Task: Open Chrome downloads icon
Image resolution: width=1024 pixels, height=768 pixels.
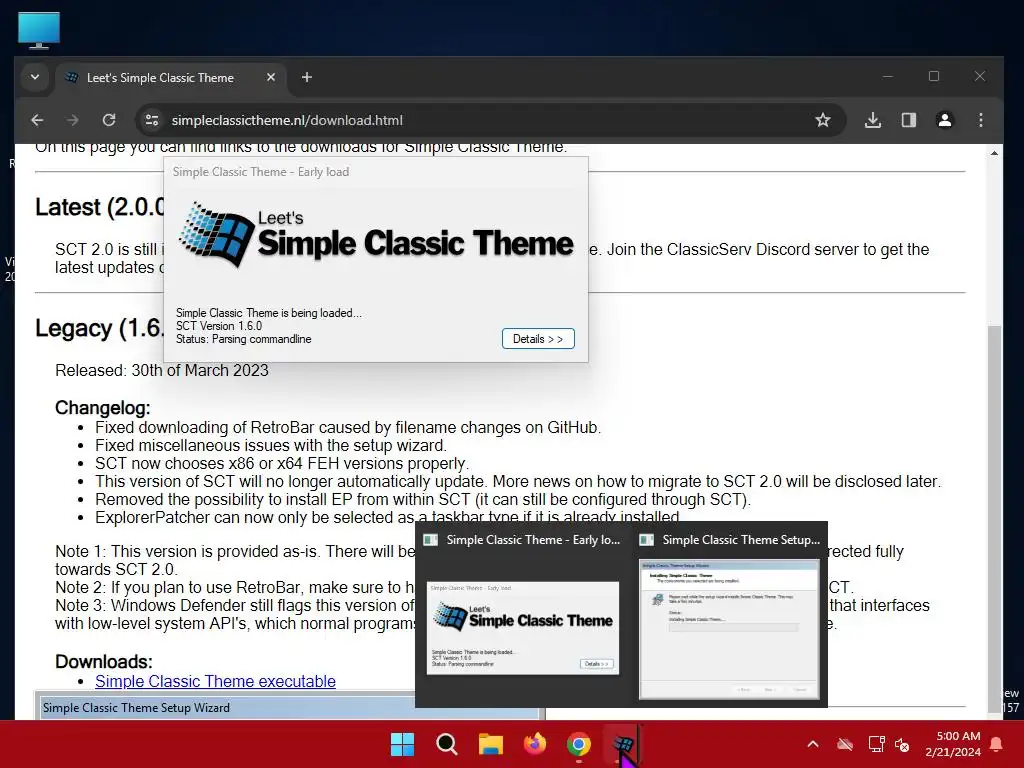Action: 872,120
